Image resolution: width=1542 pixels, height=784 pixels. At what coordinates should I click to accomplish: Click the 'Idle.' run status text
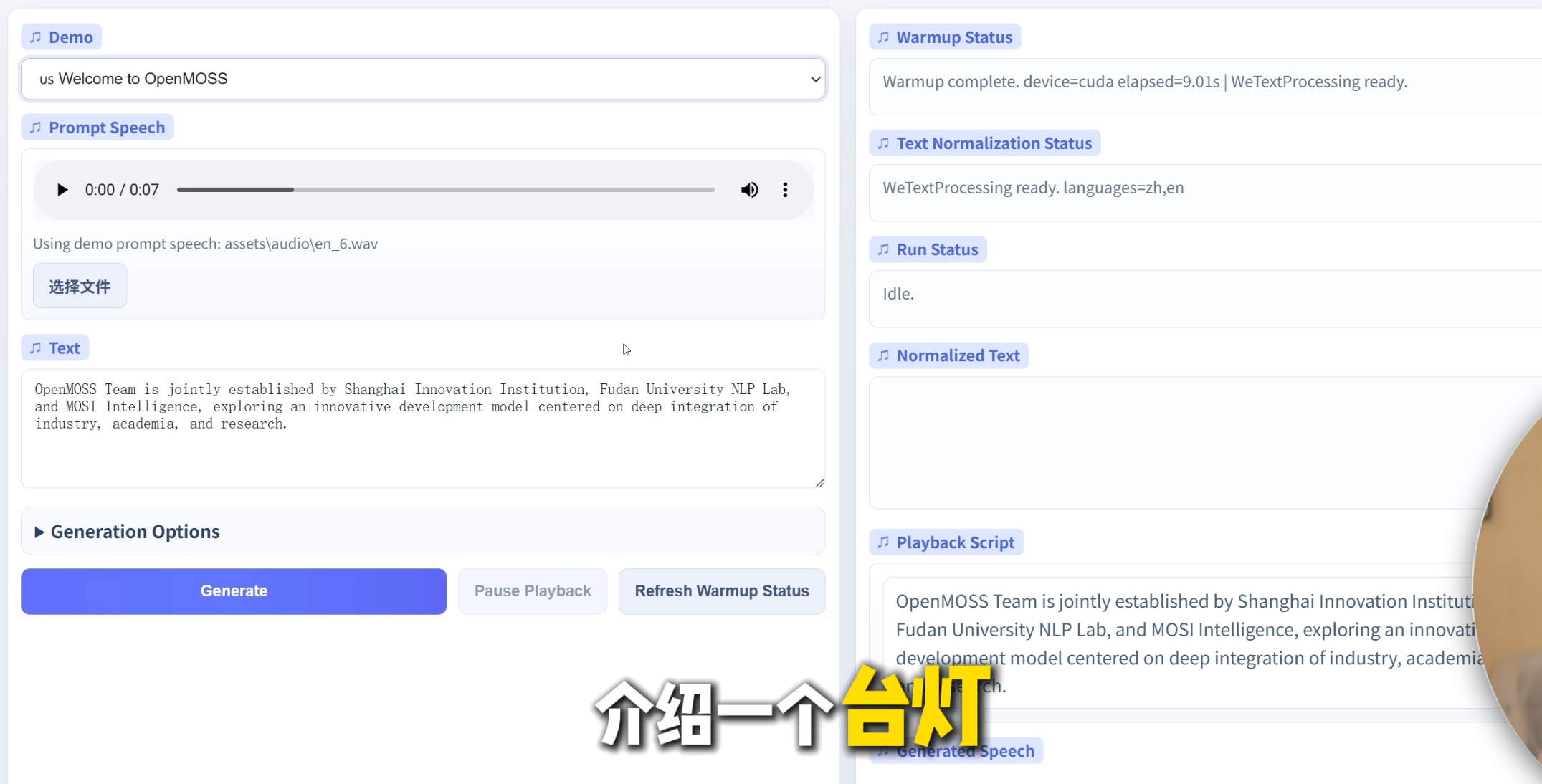tap(898, 294)
